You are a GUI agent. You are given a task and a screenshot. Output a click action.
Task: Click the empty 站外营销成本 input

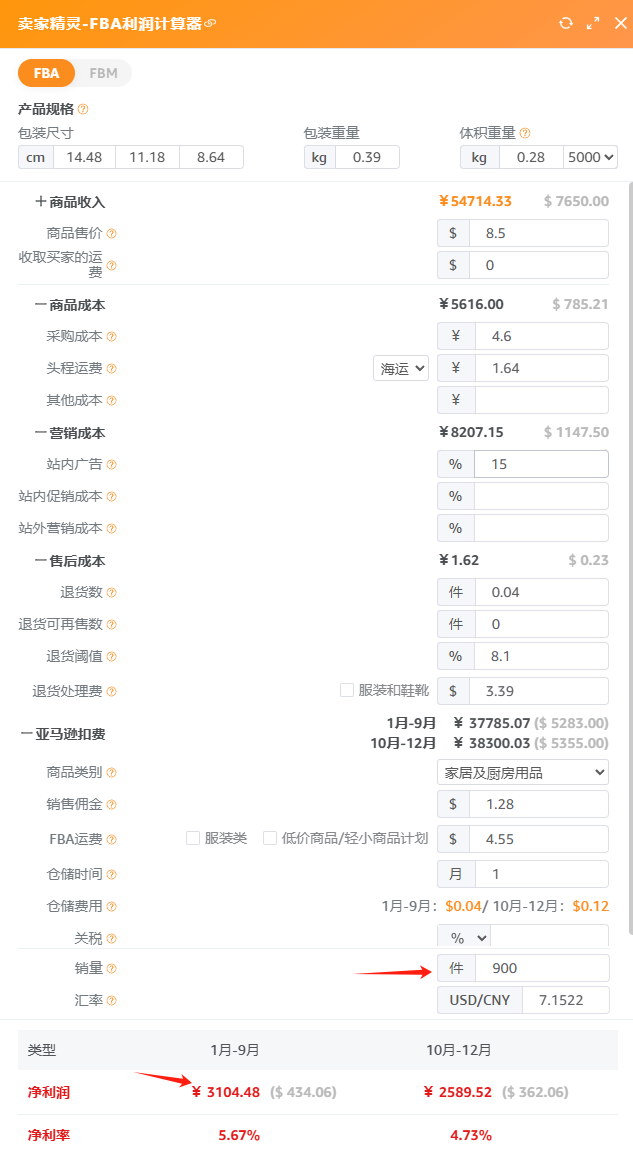click(541, 528)
